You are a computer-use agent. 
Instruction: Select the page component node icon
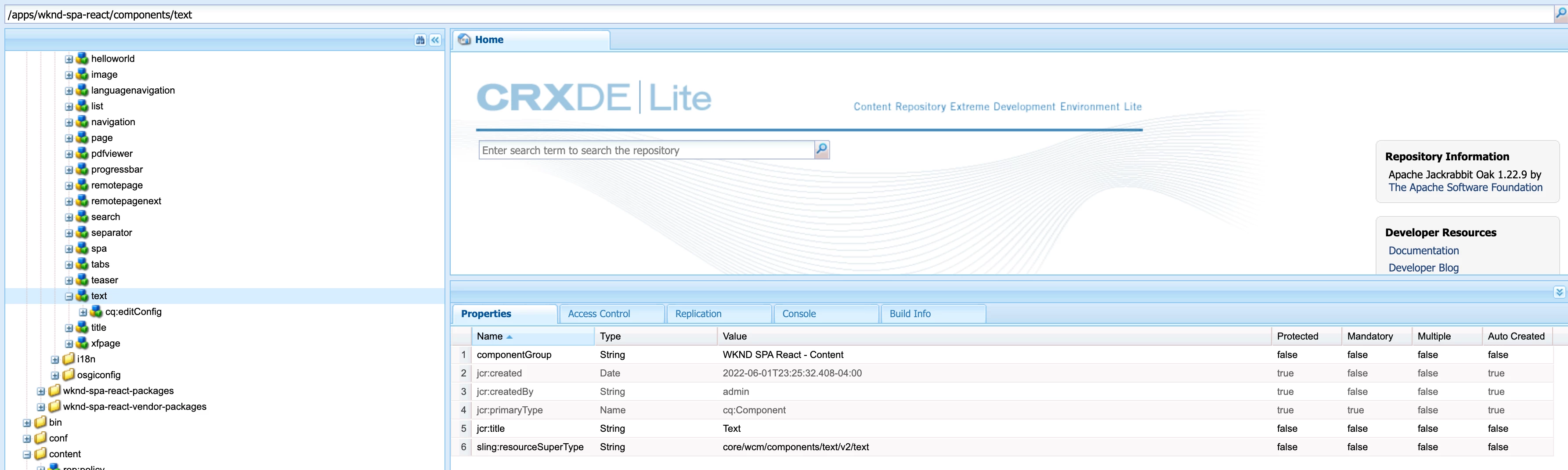[82, 137]
